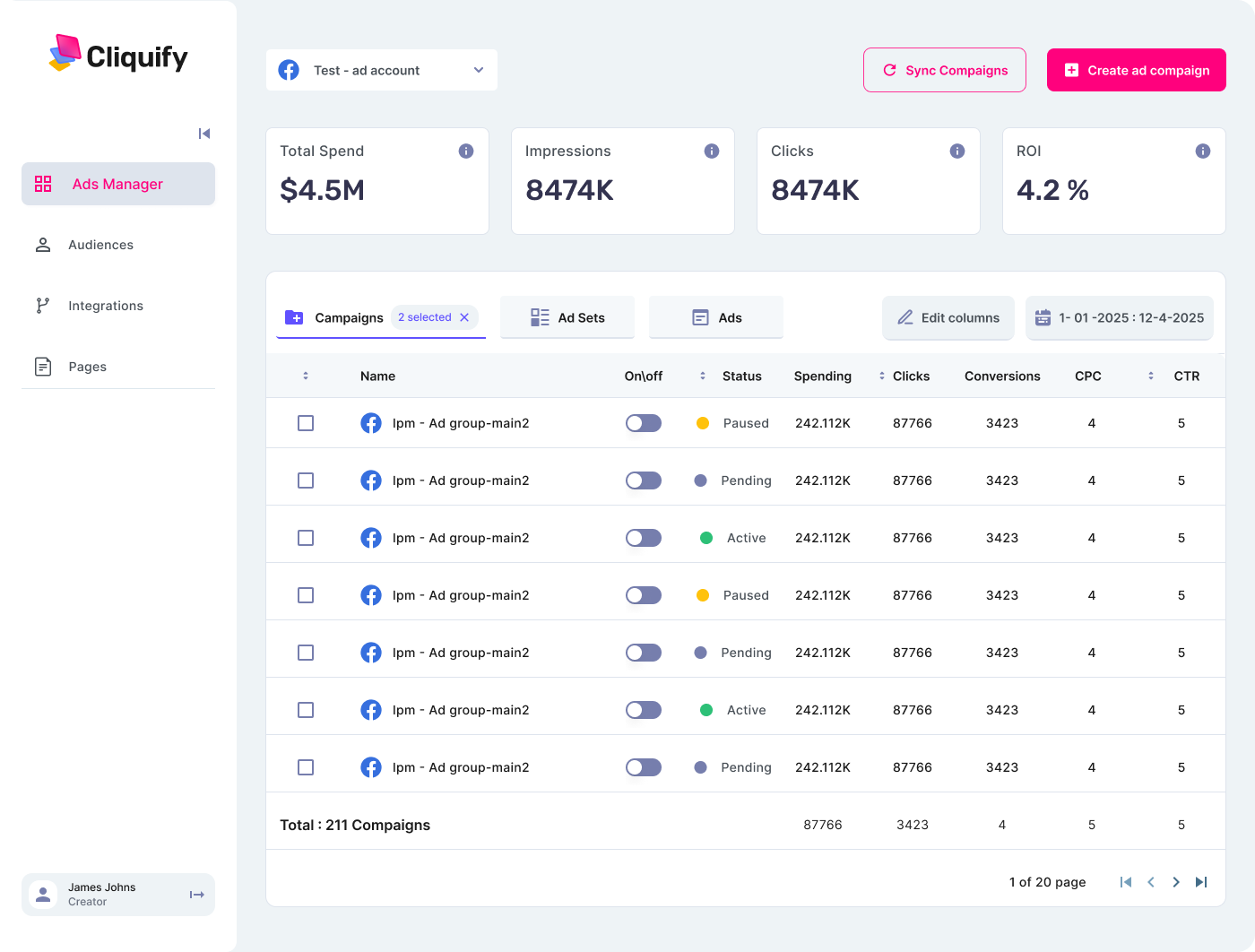Click the Impressions info icon
This screenshot has width=1255, height=952.
click(712, 151)
